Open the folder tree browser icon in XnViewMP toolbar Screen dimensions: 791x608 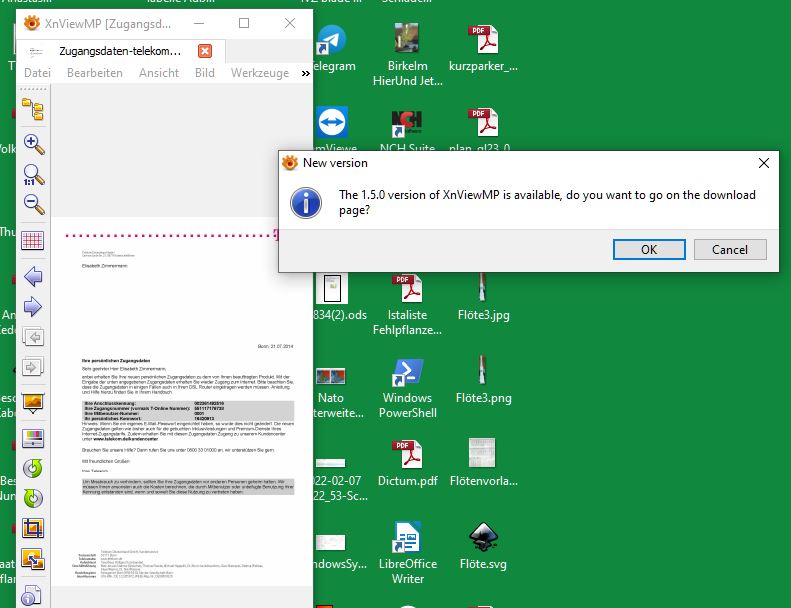coord(33,109)
